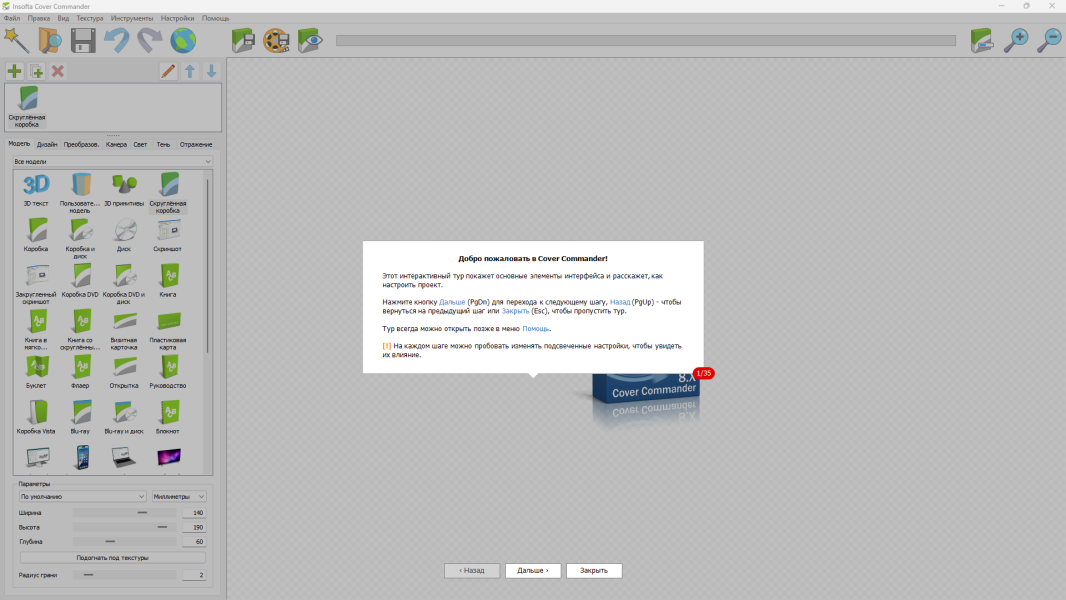
Task: Open the Настройки menu
Action: tap(177, 18)
